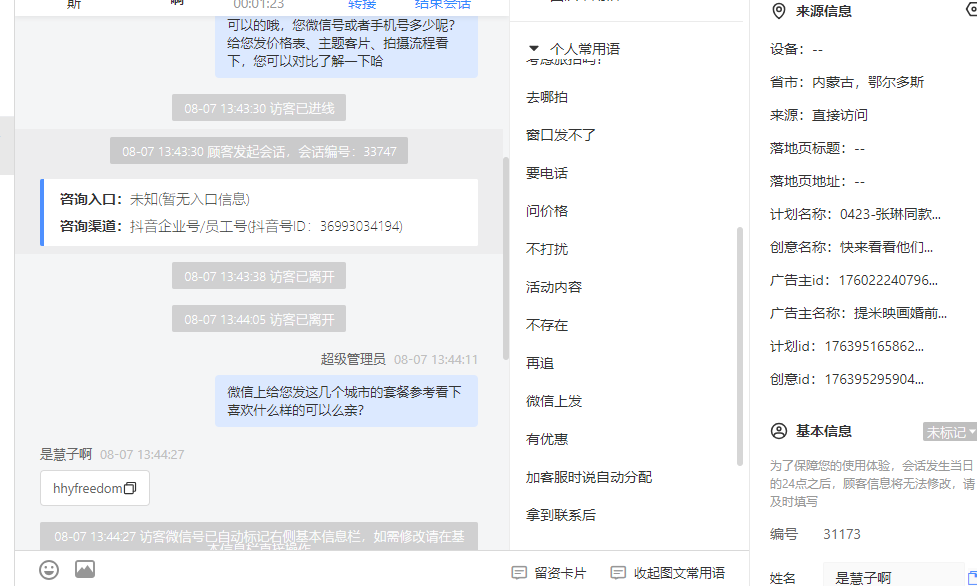
Task: Click the 广告主id value
Action: coord(888,281)
